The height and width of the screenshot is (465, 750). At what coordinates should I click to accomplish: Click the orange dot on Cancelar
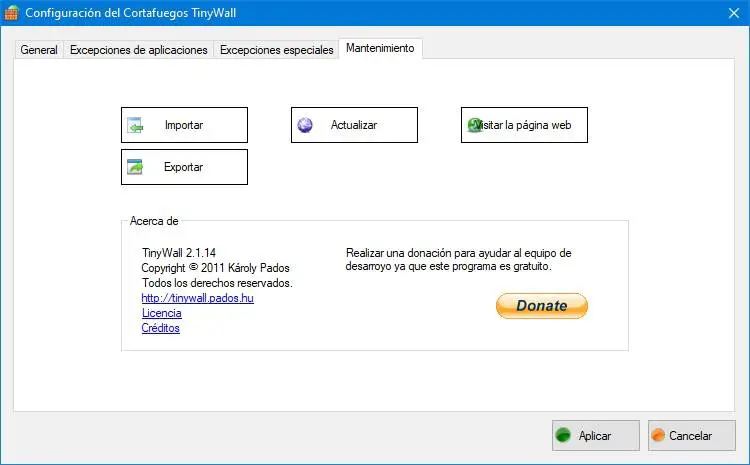[658, 435]
